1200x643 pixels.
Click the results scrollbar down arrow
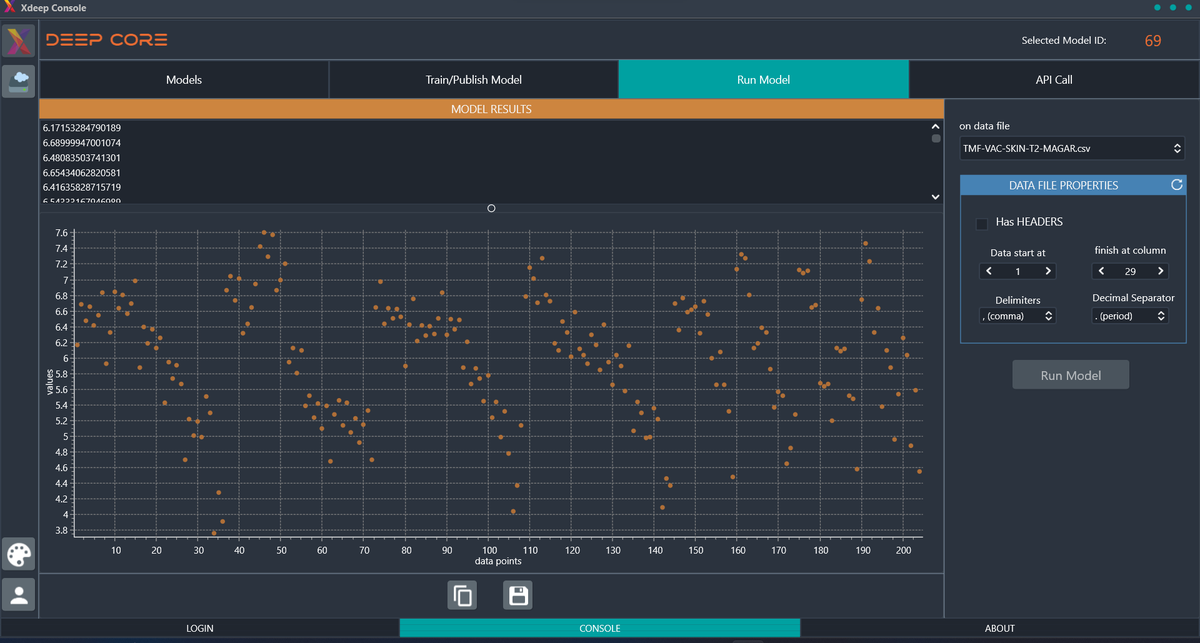pos(936,197)
